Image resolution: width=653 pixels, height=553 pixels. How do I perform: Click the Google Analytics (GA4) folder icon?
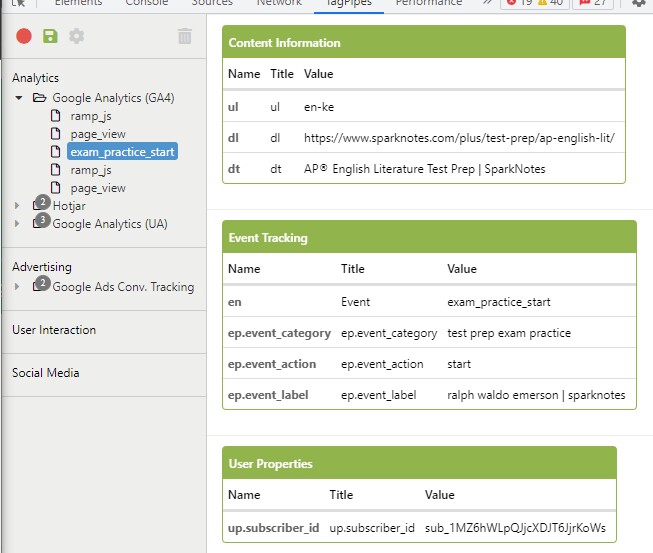tap(40, 98)
